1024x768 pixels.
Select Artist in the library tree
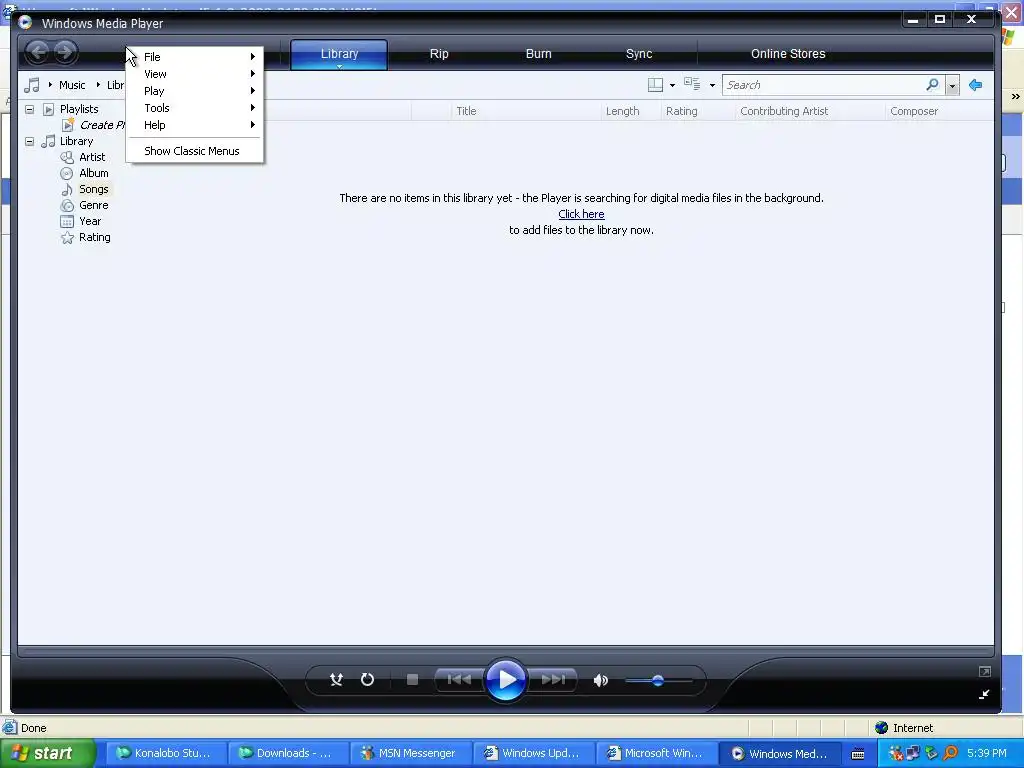92,157
